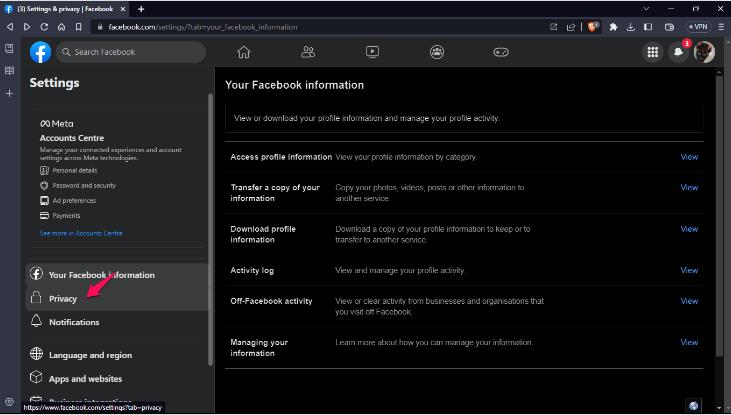Open the Groups icon in top navigation

[437, 52]
